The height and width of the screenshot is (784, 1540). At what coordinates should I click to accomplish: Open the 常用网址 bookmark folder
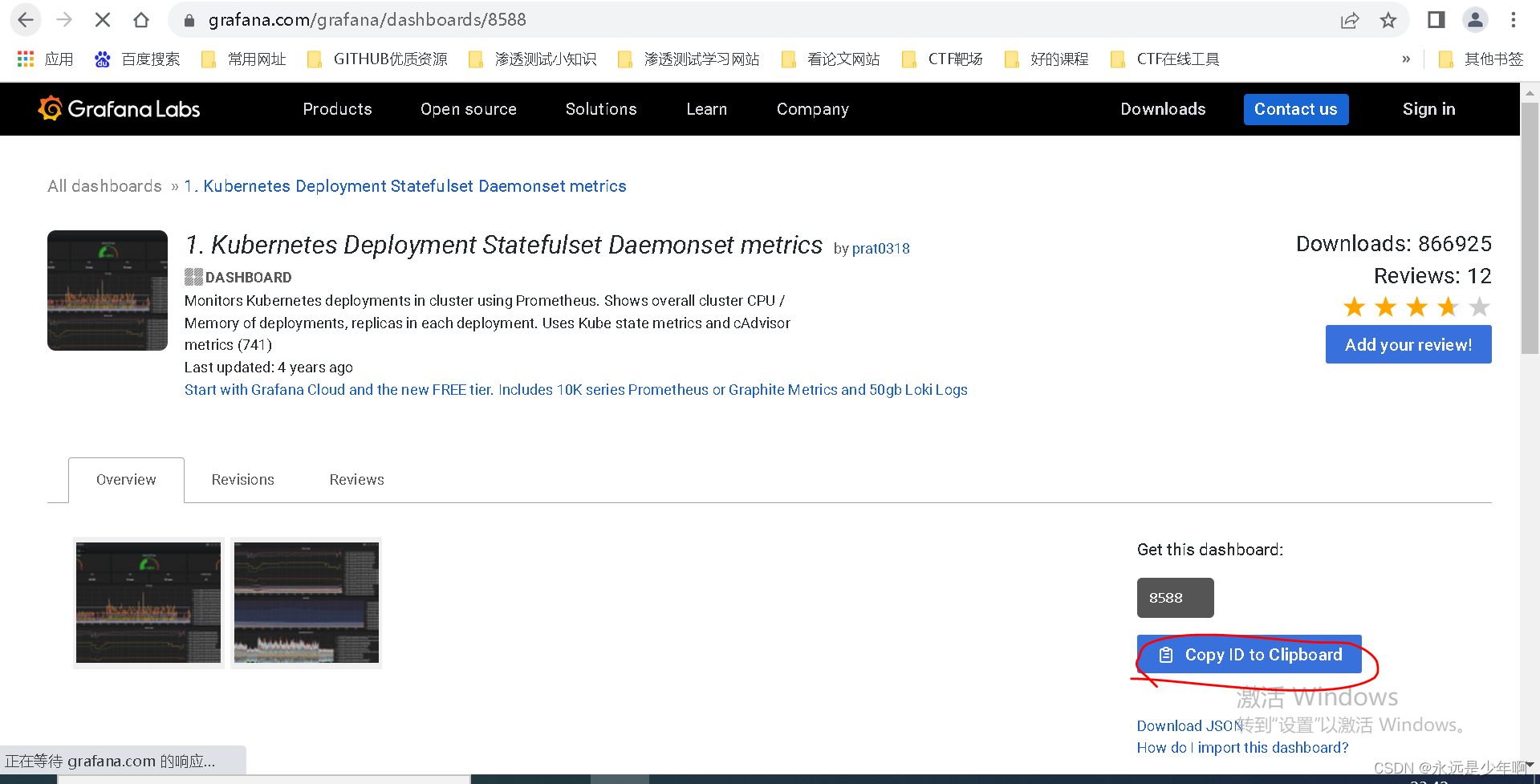pyautogui.click(x=244, y=59)
